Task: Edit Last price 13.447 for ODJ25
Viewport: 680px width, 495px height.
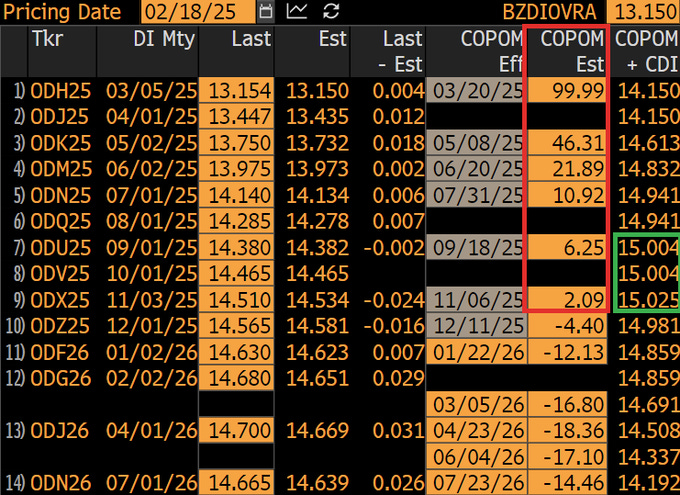Action: (x=236, y=116)
